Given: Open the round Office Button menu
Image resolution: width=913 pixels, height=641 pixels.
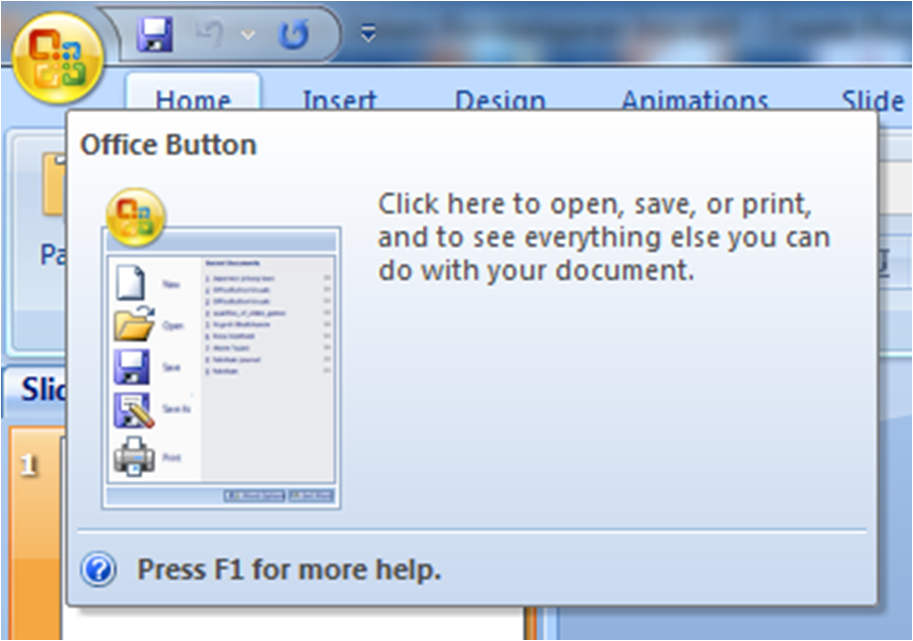Looking at the screenshot, I should tap(57, 58).
